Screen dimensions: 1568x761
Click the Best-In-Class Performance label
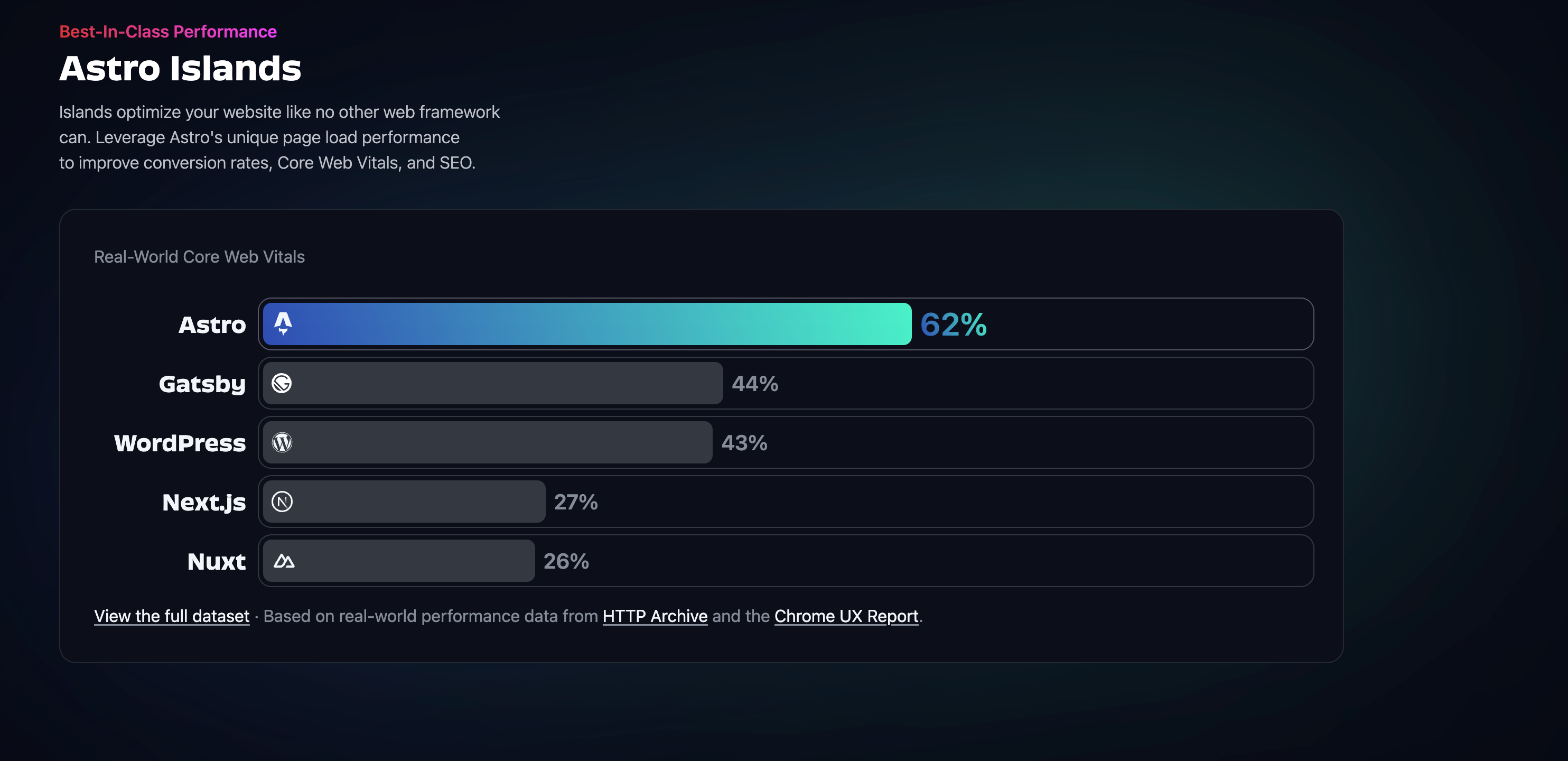coord(168,32)
